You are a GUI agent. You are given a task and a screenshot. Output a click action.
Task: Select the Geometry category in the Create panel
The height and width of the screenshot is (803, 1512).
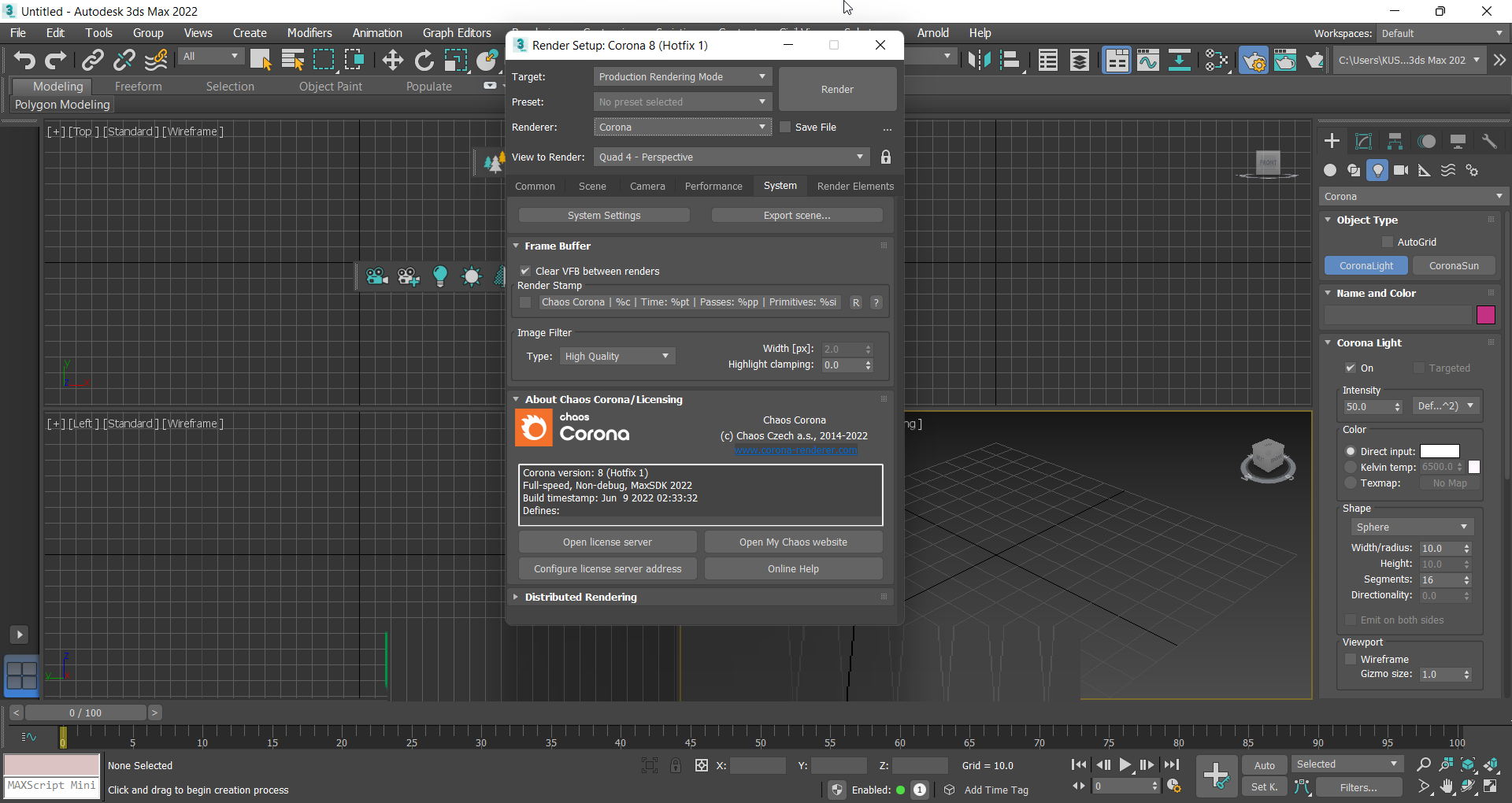coord(1330,170)
